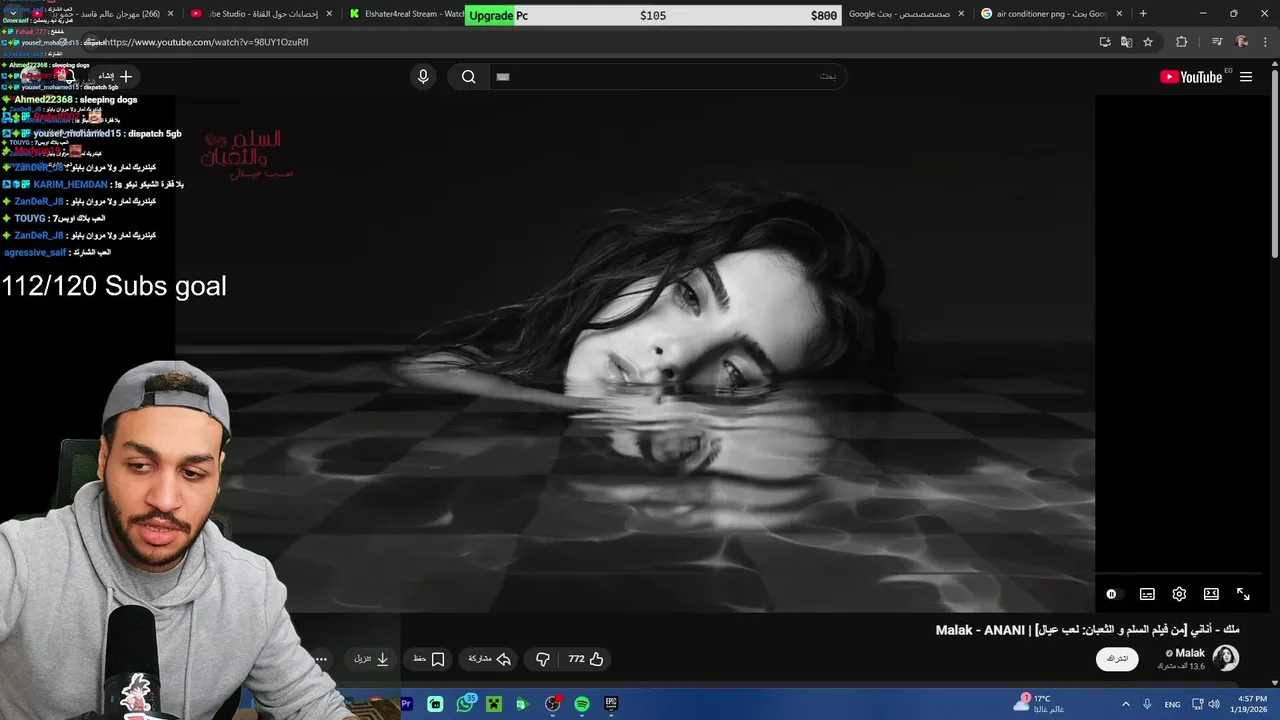
Task: Open the 17°C weather widget
Action: pyautogui.click(x=1037, y=704)
